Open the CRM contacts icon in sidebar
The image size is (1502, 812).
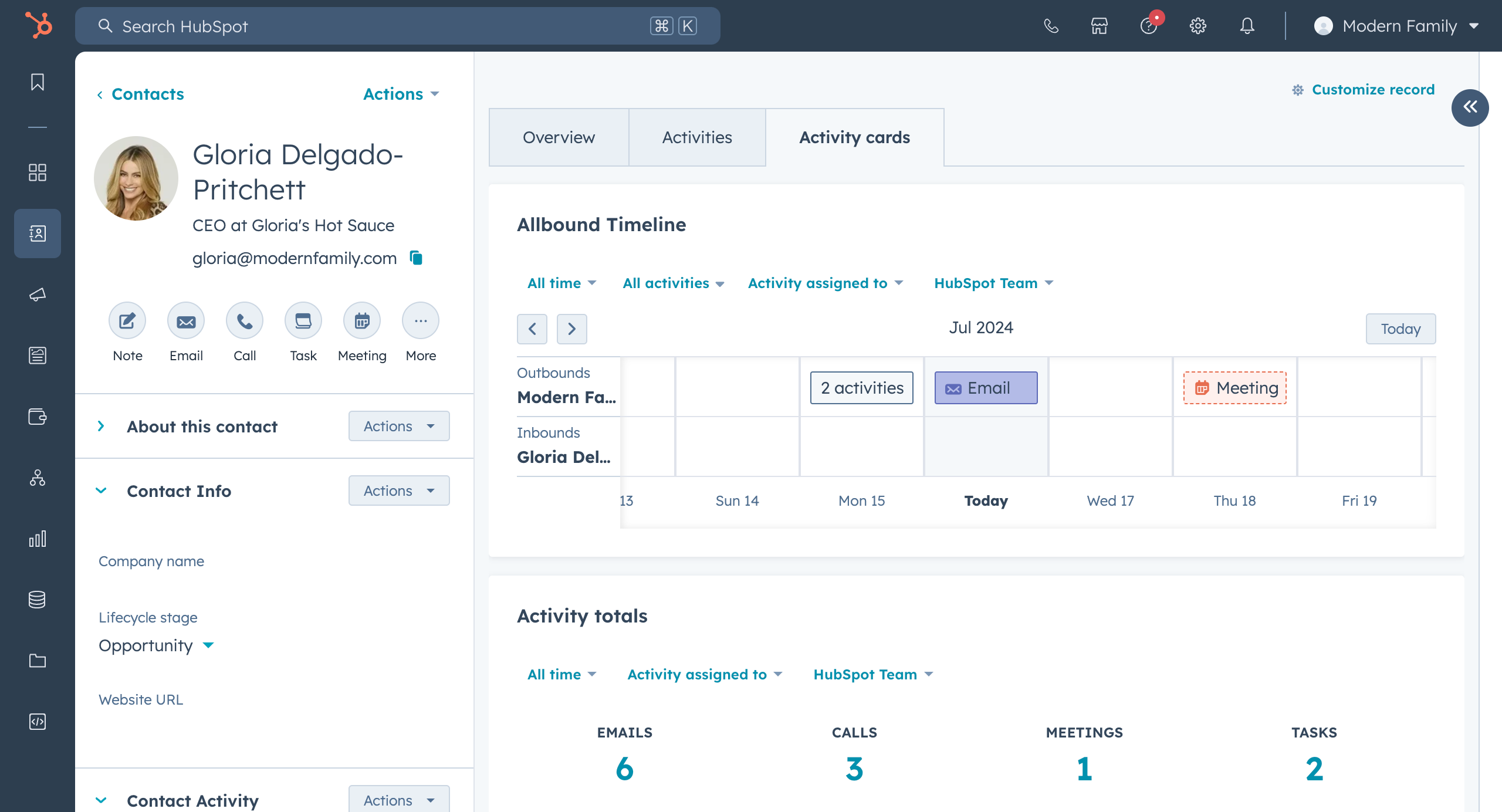(37, 233)
